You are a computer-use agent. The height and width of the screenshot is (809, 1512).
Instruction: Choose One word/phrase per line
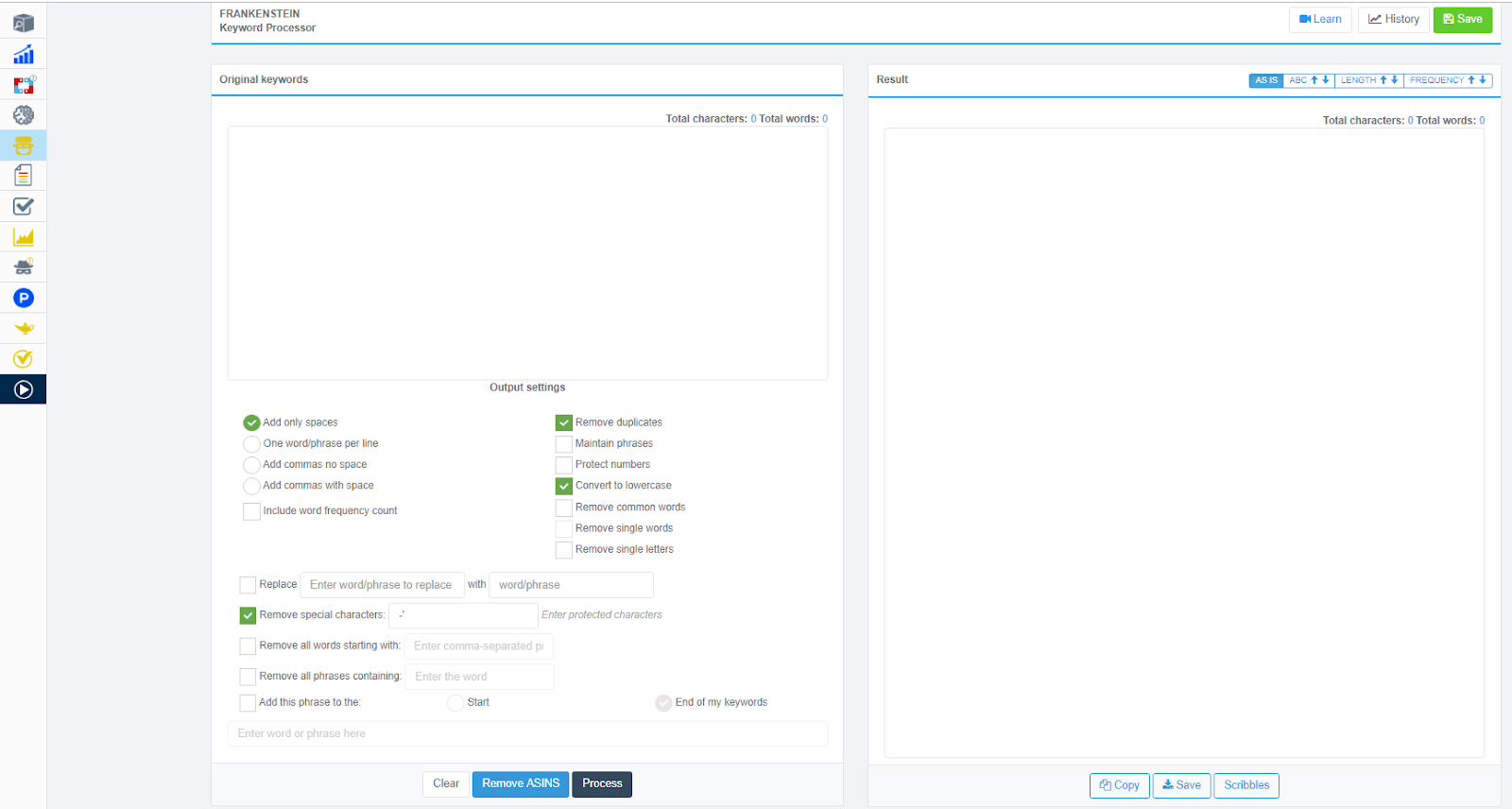click(x=251, y=443)
